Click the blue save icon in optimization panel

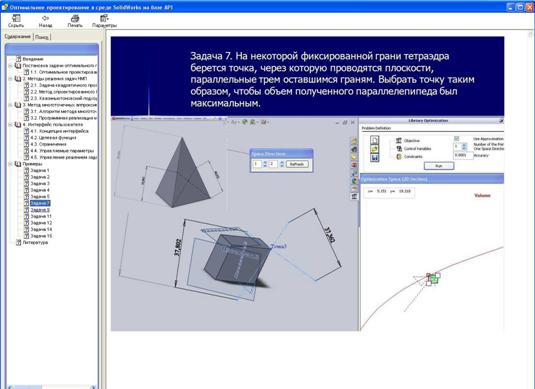coord(375,158)
